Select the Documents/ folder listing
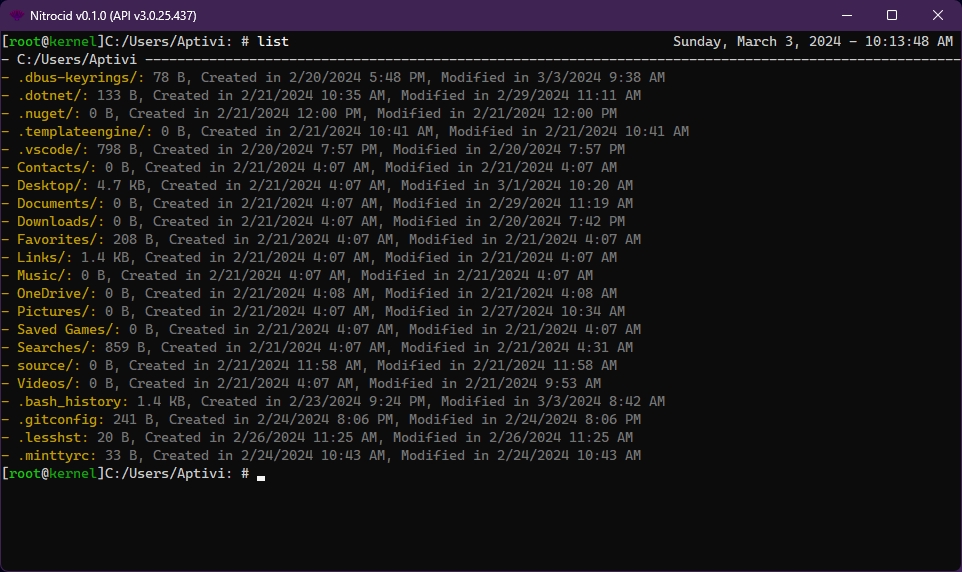 coord(60,204)
